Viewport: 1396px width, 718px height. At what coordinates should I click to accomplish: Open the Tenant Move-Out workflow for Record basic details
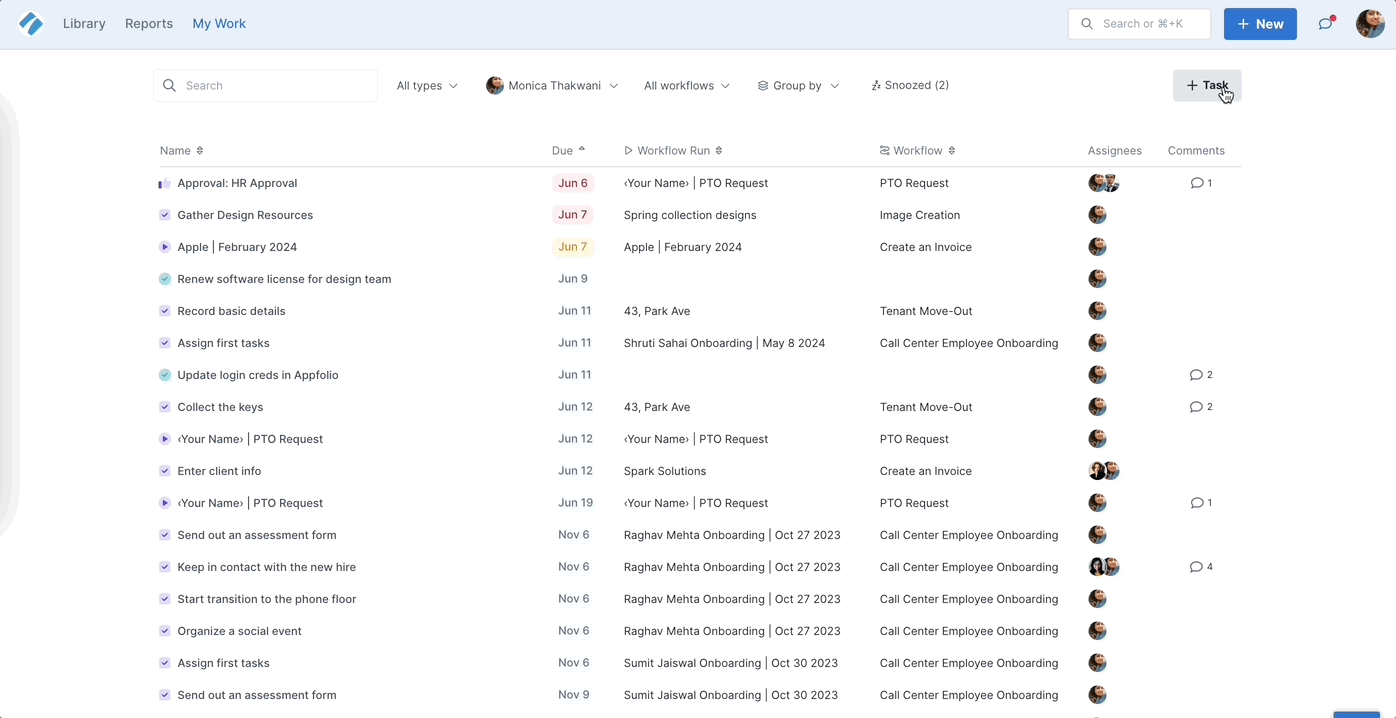[926, 311]
